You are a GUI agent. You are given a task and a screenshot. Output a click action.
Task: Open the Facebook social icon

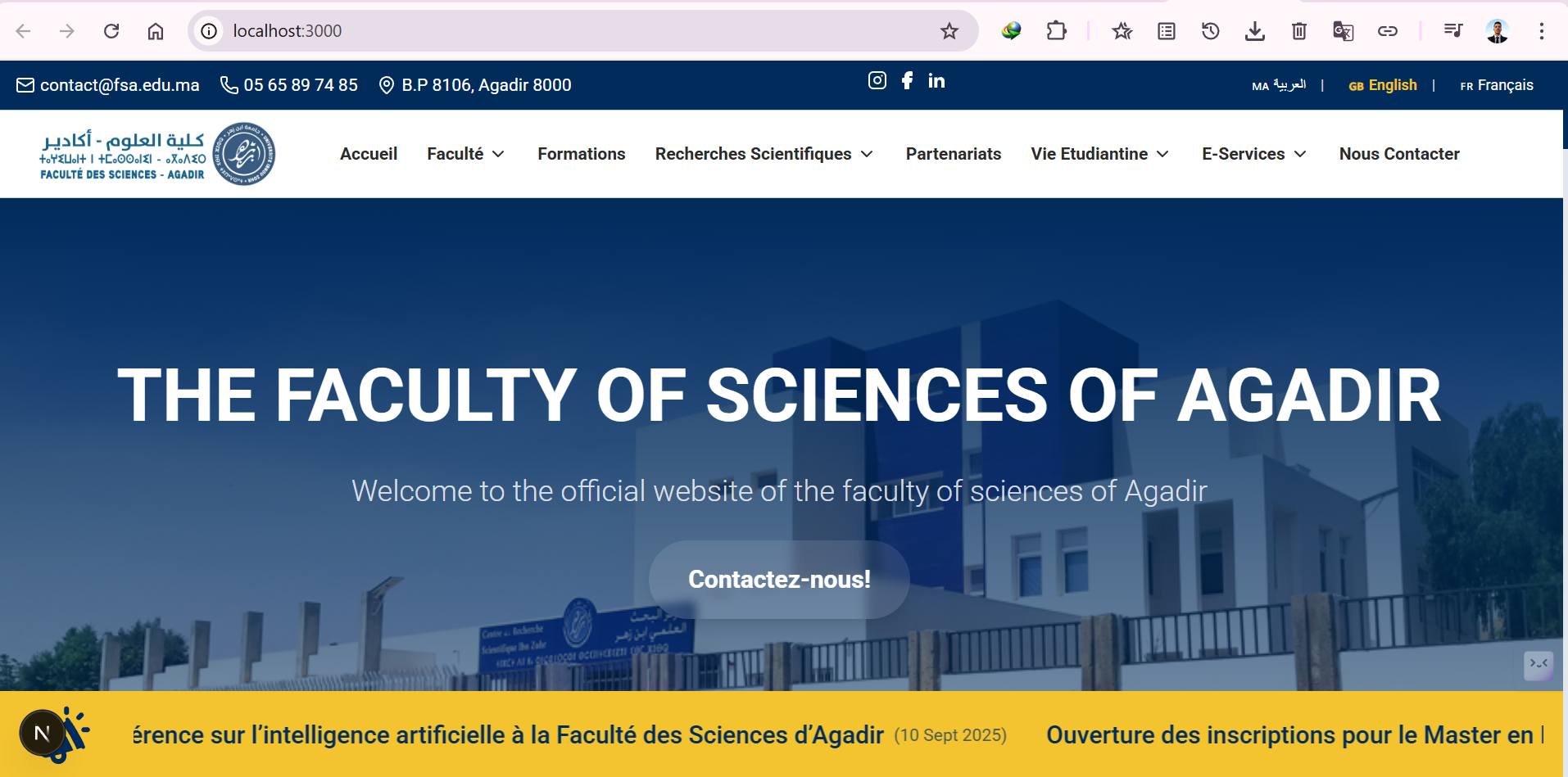[x=907, y=80]
